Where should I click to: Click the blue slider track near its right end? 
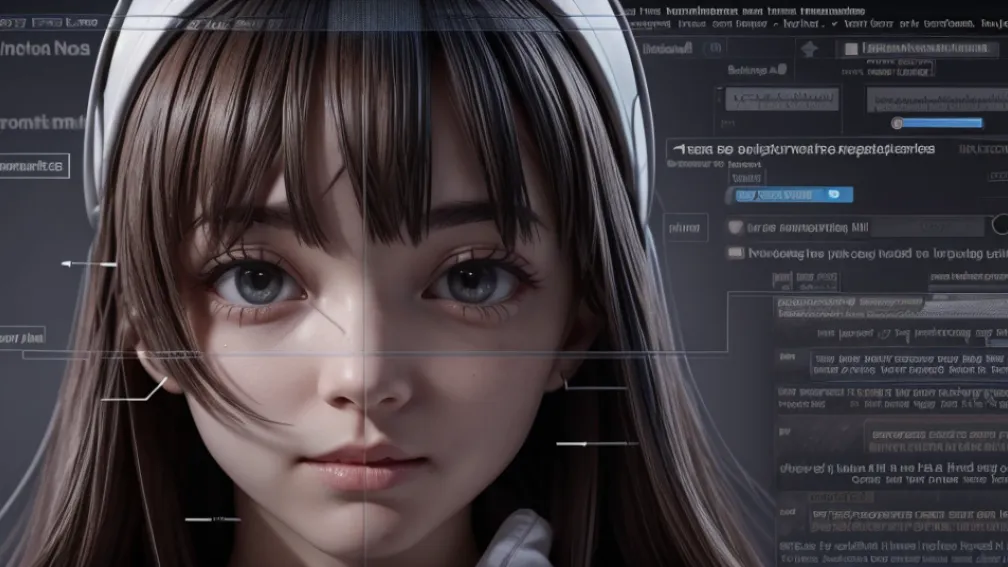970,123
